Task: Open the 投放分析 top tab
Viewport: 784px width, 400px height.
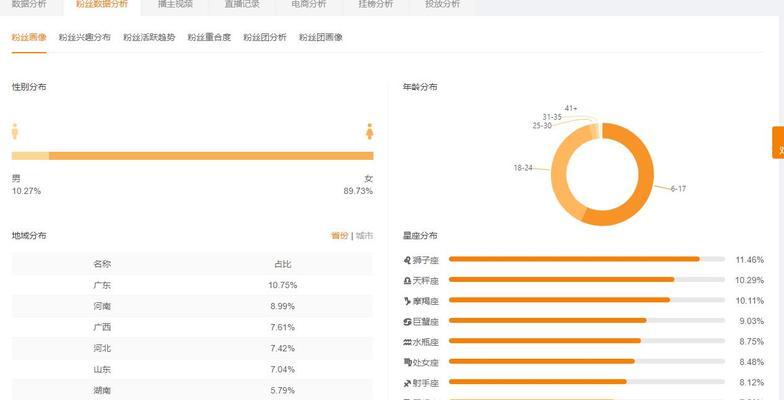Action: (x=442, y=4)
